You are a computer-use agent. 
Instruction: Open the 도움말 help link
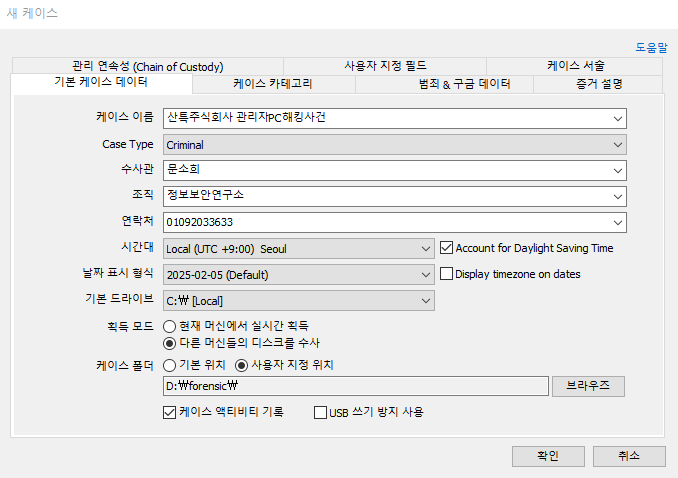pyautogui.click(x=651, y=47)
